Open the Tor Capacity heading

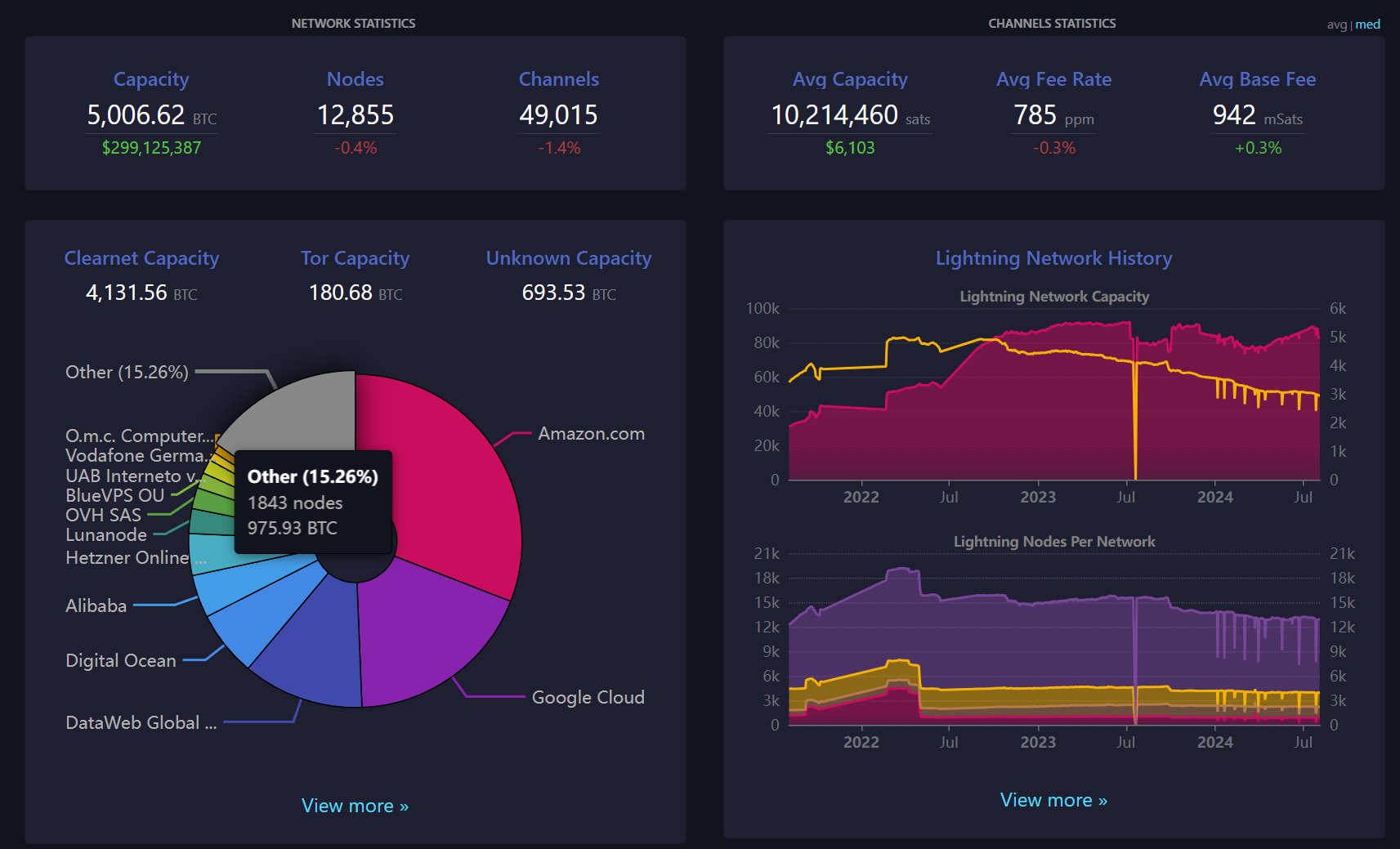coord(355,258)
